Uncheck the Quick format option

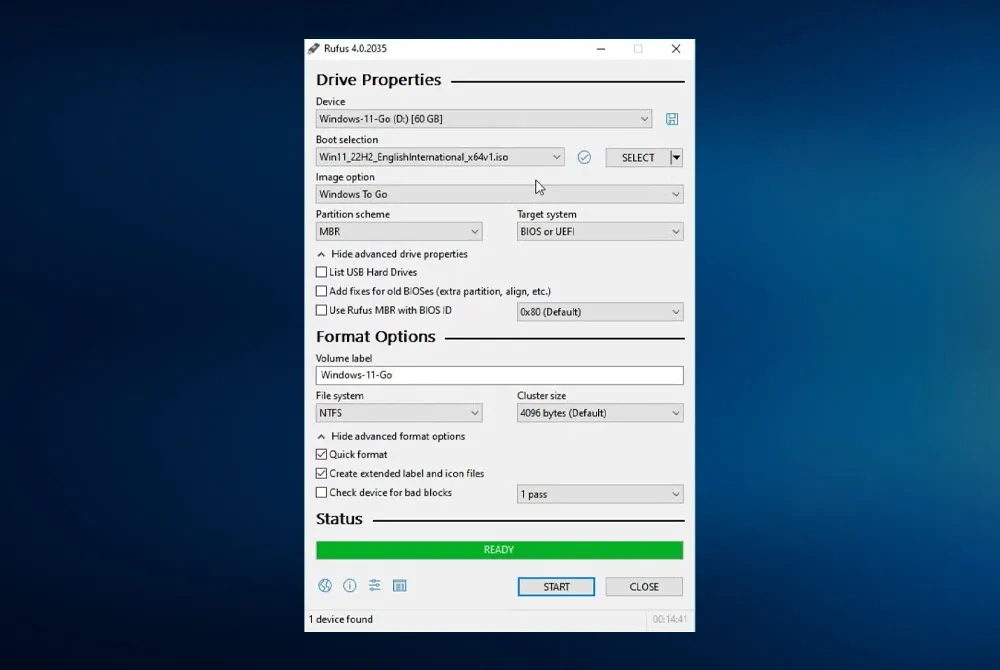click(x=321, y=455)
